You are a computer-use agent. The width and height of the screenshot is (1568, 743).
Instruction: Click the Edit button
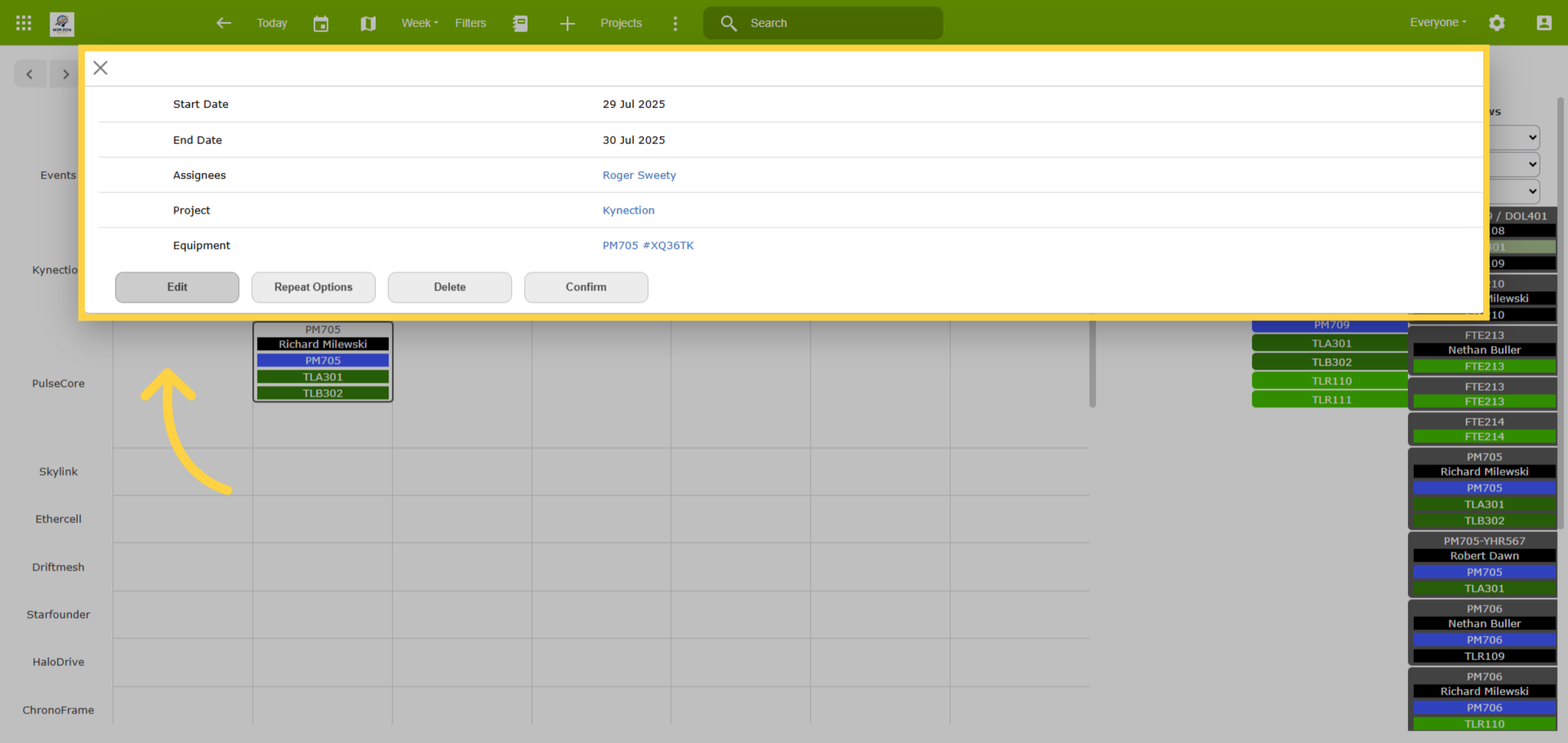click(x=177, y=287)
